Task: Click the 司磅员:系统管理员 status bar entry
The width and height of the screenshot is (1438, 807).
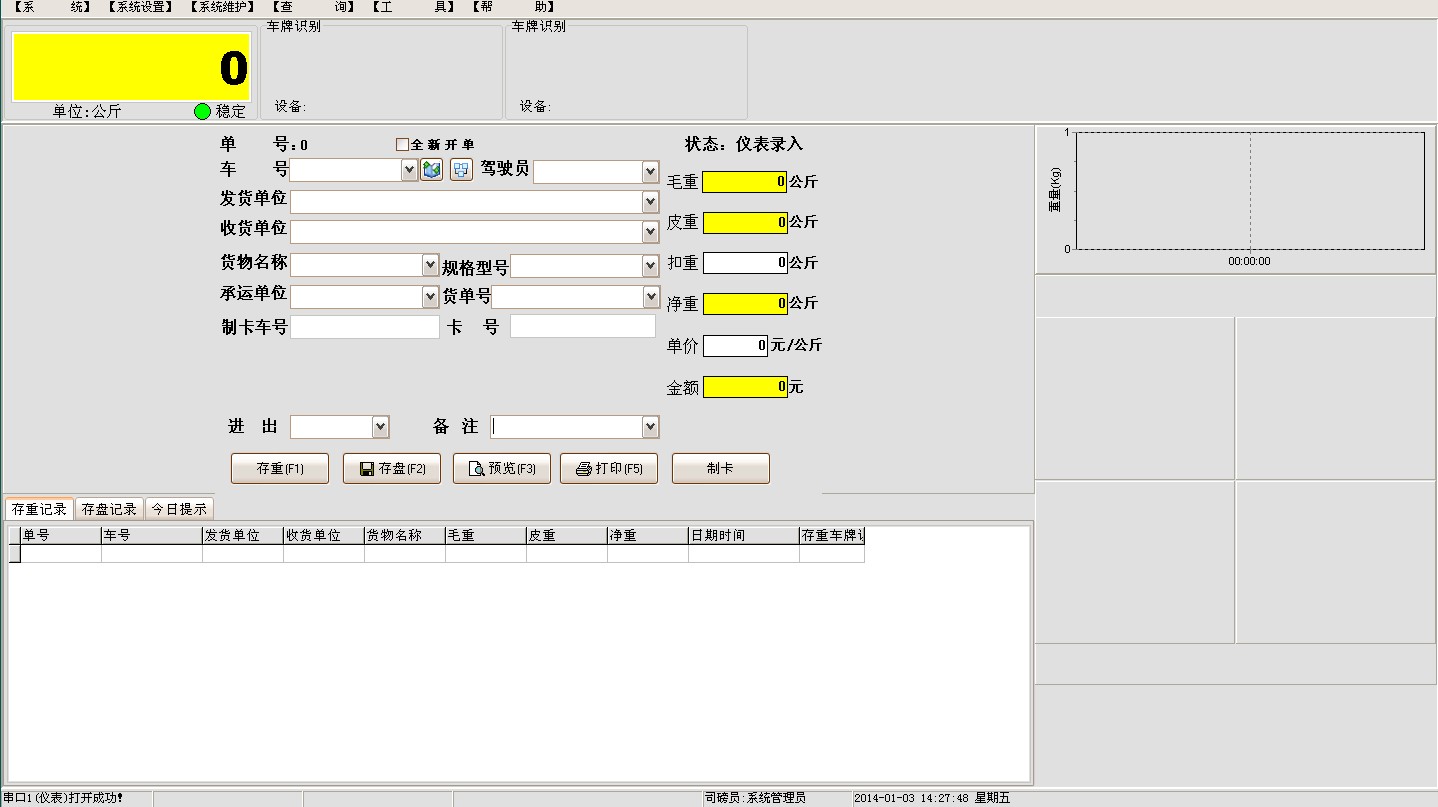Action: (776, 798)
